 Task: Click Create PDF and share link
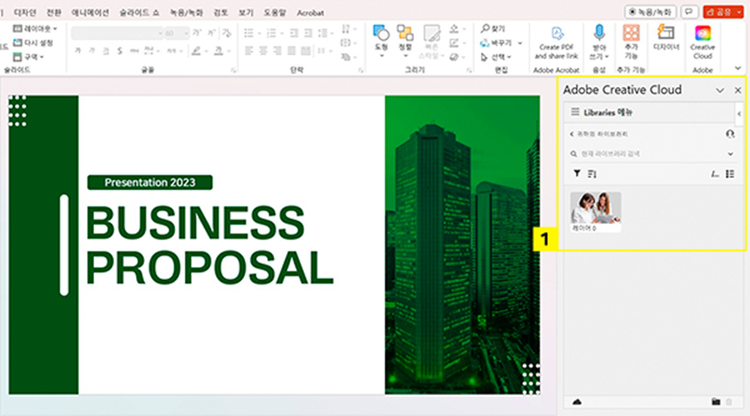click(556, 42)
